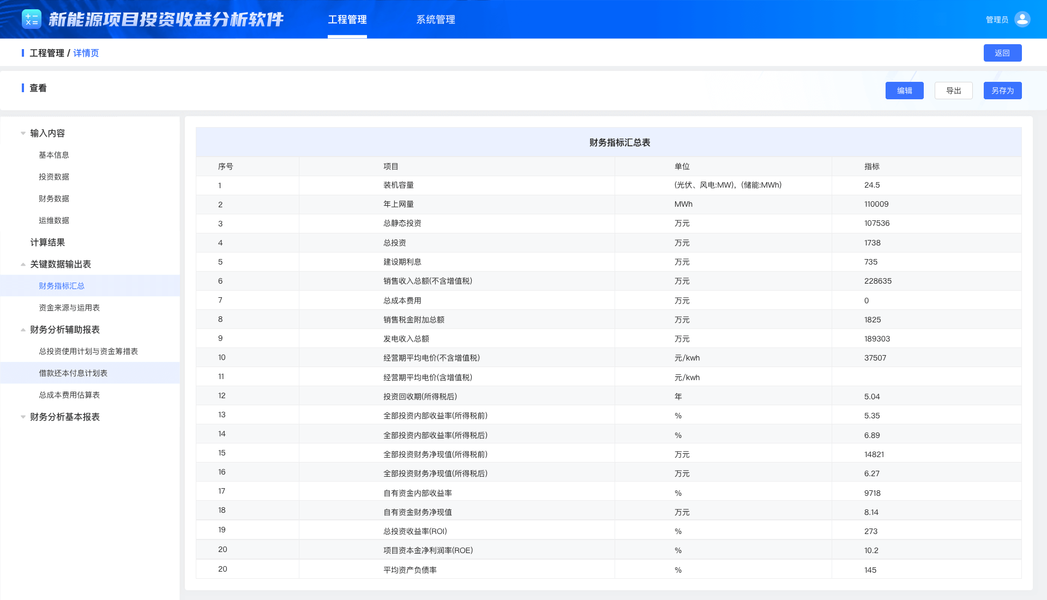Click the 销售税金附加总额 cell

414,320
